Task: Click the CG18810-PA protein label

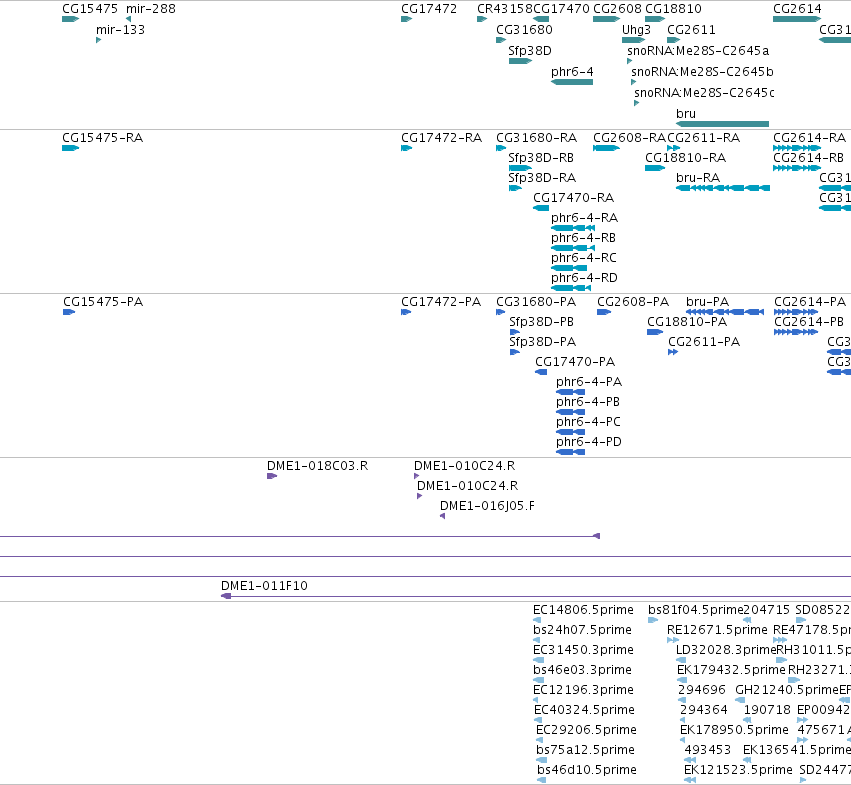Action: pyautogui.click(x=687, y=322)
